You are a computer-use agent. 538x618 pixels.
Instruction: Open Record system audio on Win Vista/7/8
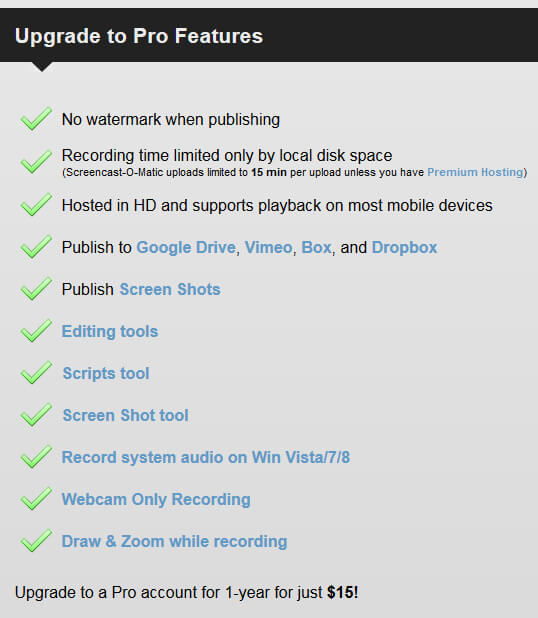click(x=206, y=458)
